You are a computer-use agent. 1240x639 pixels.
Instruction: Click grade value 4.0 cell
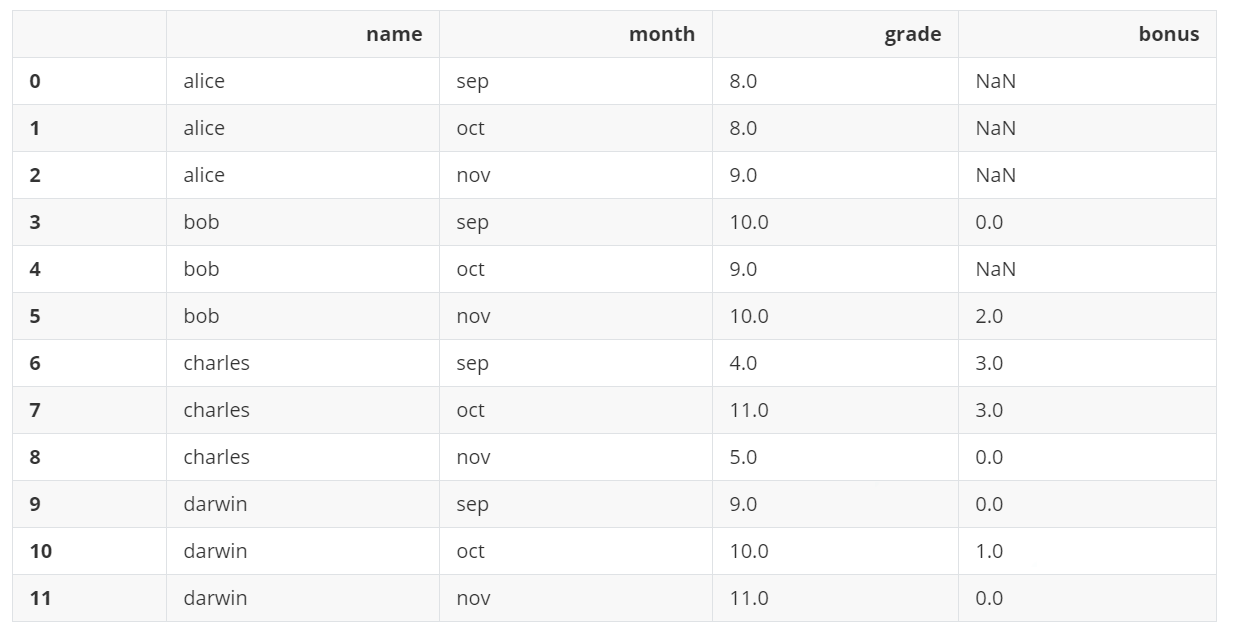pyautogui.click(x=743, y=363)
